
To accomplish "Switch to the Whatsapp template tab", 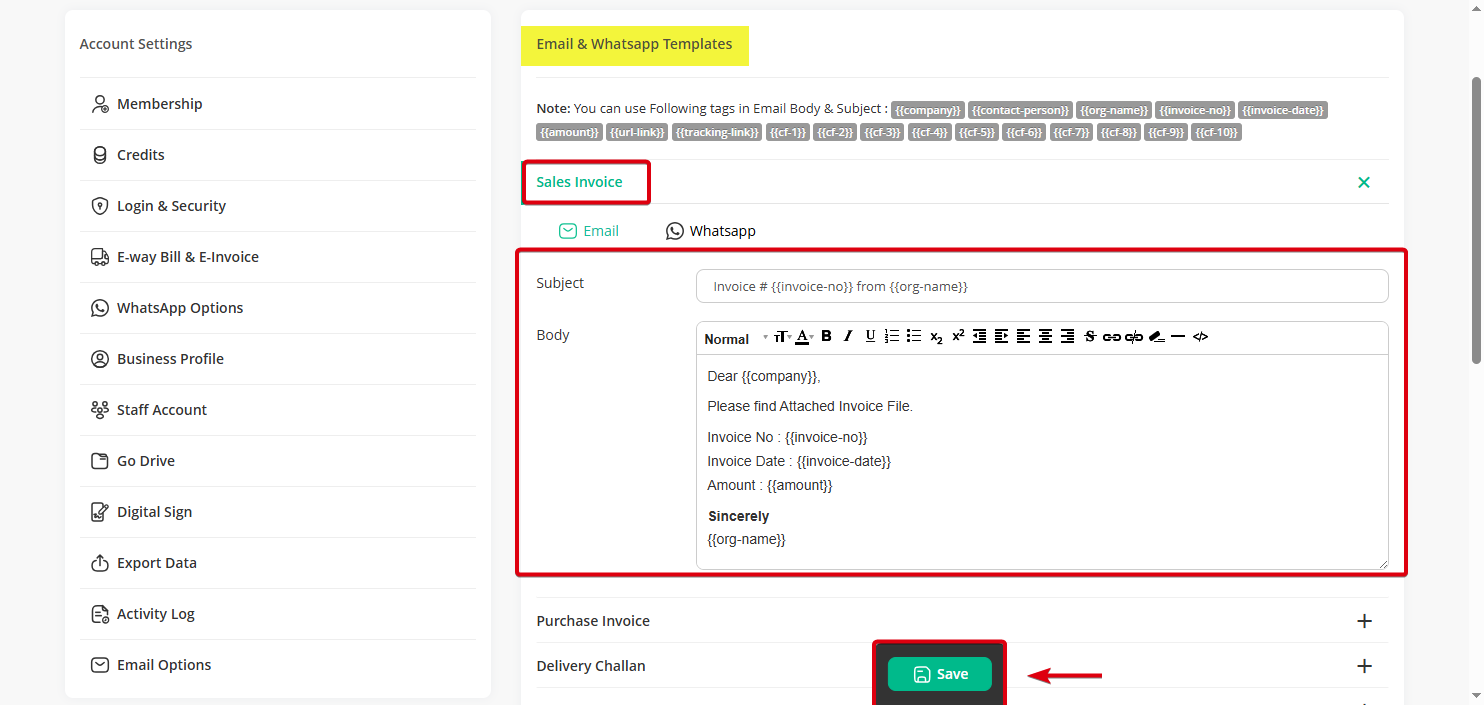I will (711, 231).
